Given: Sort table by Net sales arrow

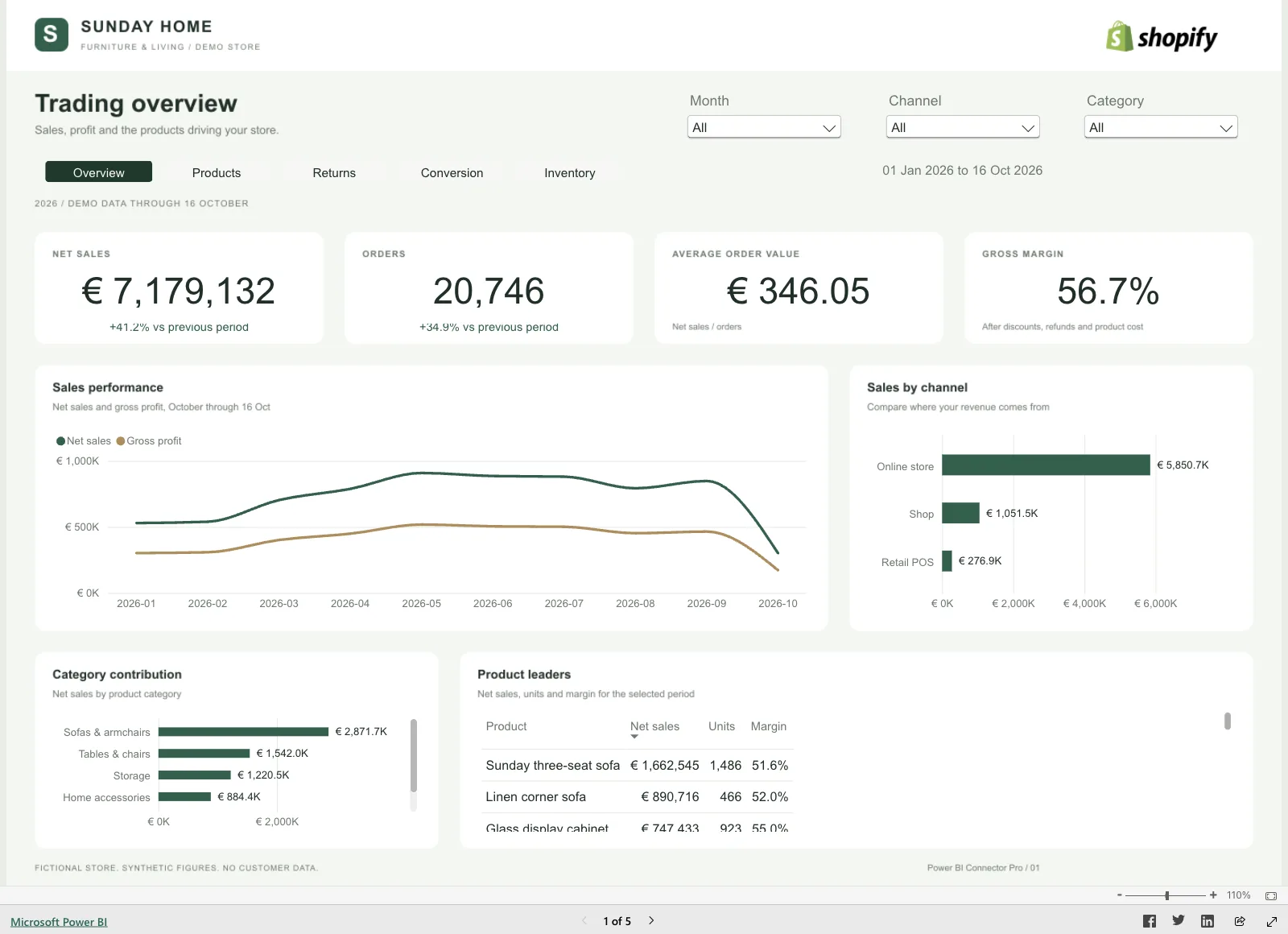Looking at the screenshot, I should click(x=634, y=737).
